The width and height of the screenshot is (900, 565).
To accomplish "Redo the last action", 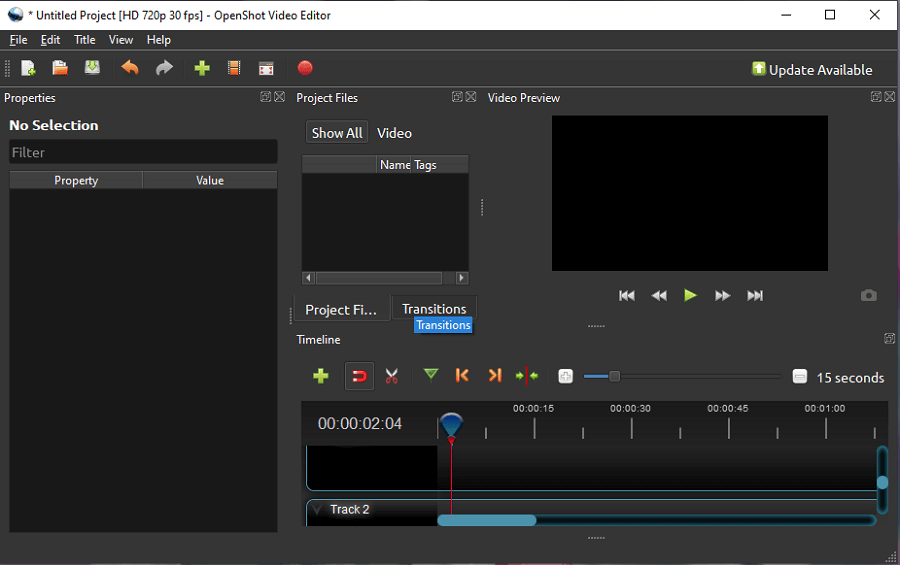I will click(x=164, y=68).
